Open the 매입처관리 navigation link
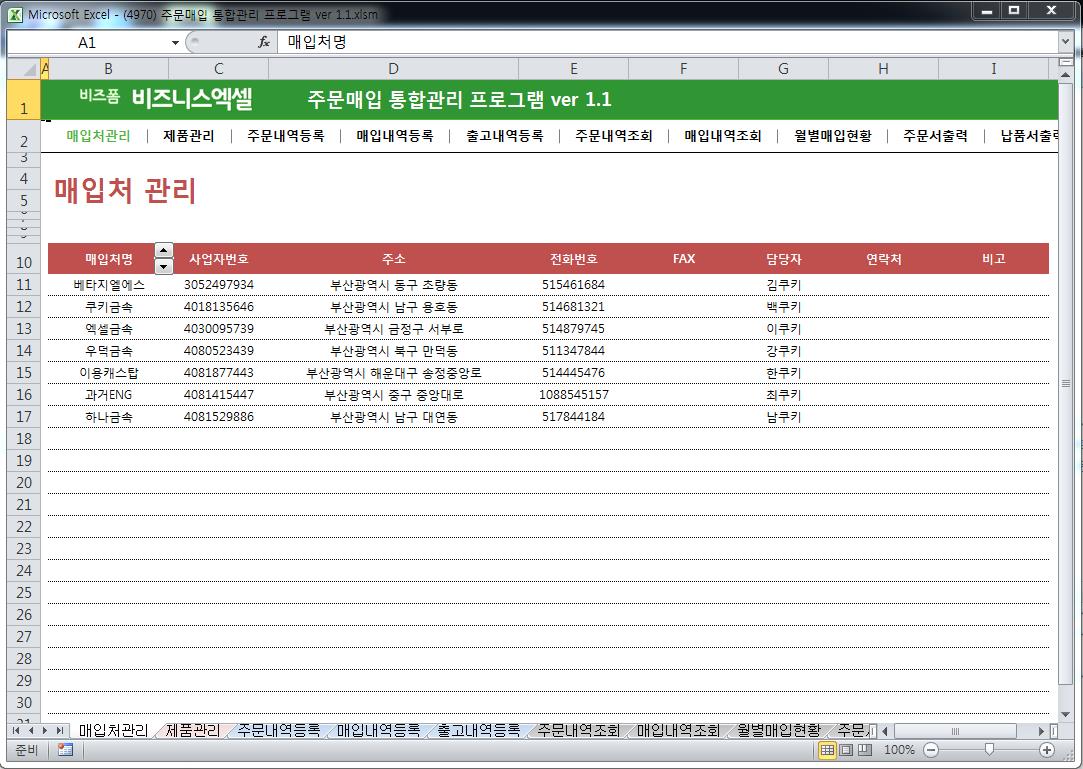Image resolution: width=1083 pixels, height=769 pixels. (98, 135)
